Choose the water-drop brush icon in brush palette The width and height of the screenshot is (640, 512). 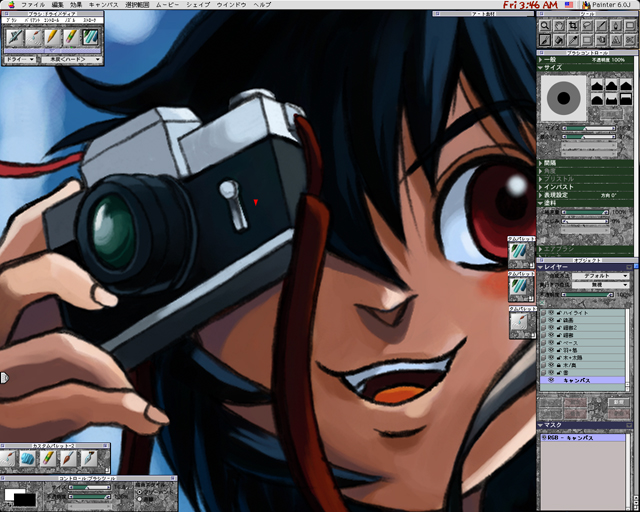click(x=33, y=37)
